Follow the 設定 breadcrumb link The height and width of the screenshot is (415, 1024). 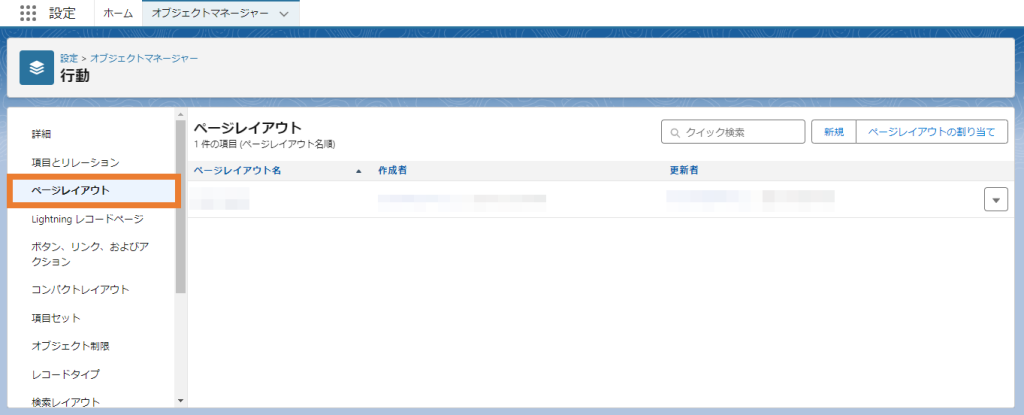pos(69,58)
